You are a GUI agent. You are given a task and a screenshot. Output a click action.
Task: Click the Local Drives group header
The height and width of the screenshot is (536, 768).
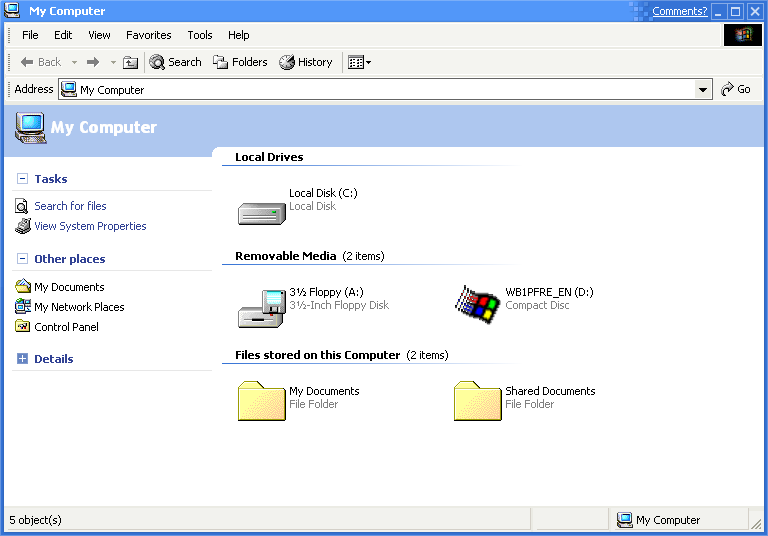pos(269,157)
